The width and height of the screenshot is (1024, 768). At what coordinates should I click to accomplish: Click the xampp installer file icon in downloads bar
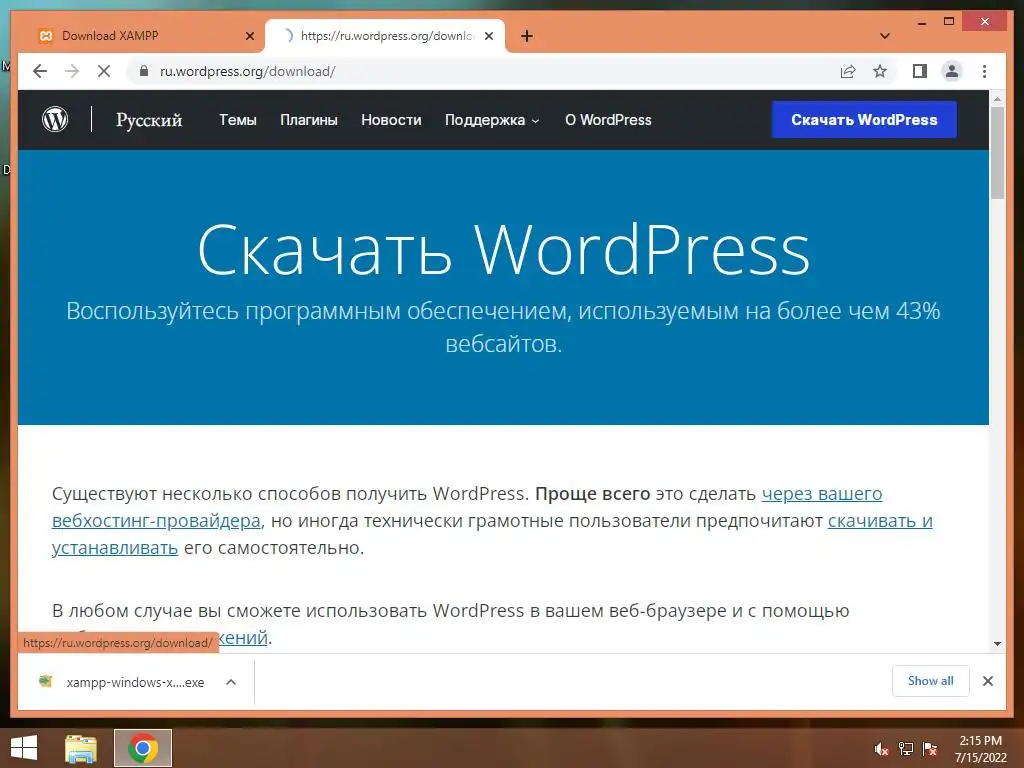[45, 682]
